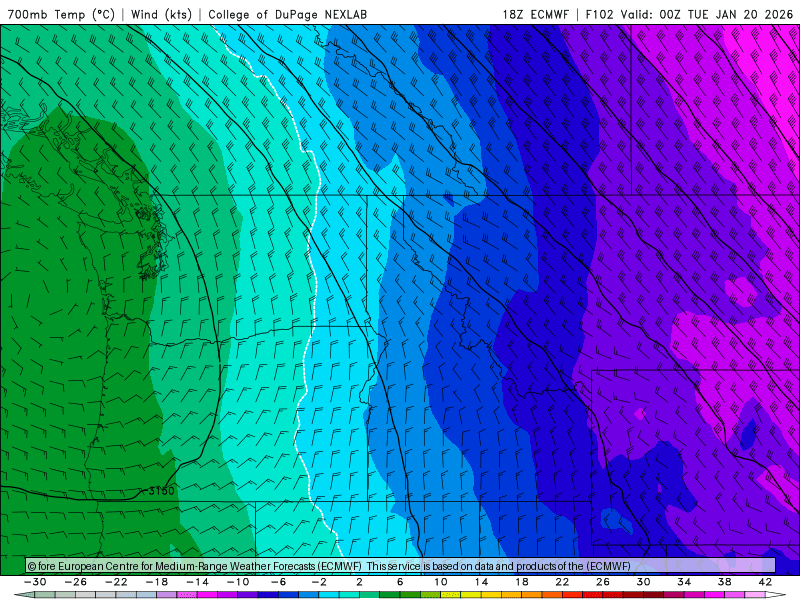
Task: Select the 34 value on the temperature scale
Action: [x=684, y=582]
